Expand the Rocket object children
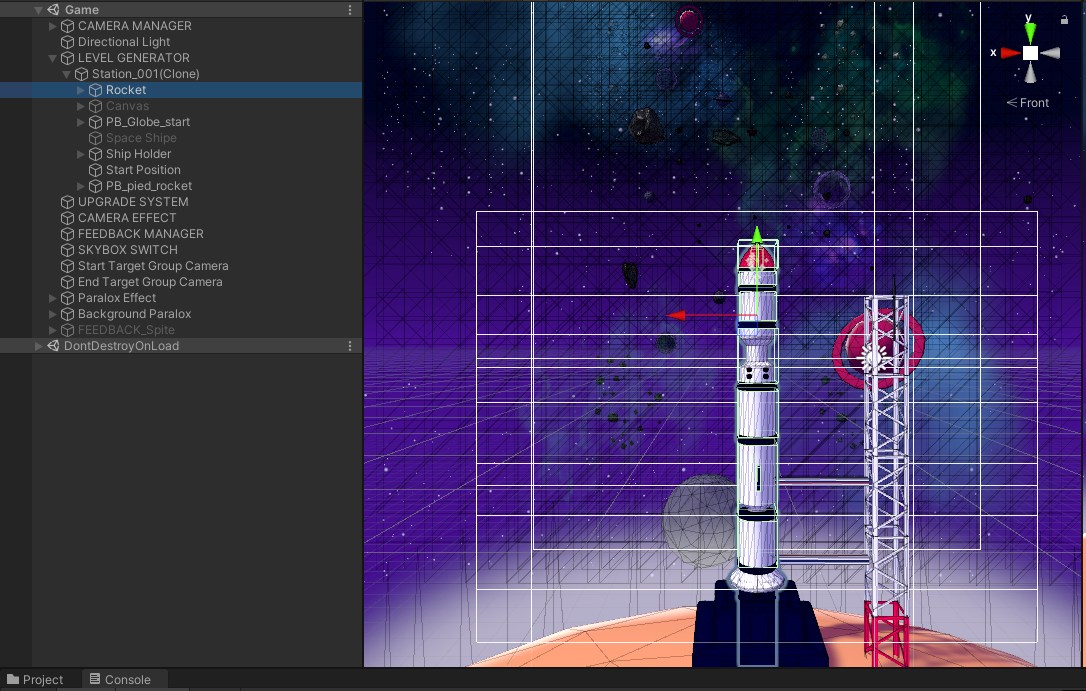Image resolution: width=1086 pixels, height=691 pixels. (80, 90)
